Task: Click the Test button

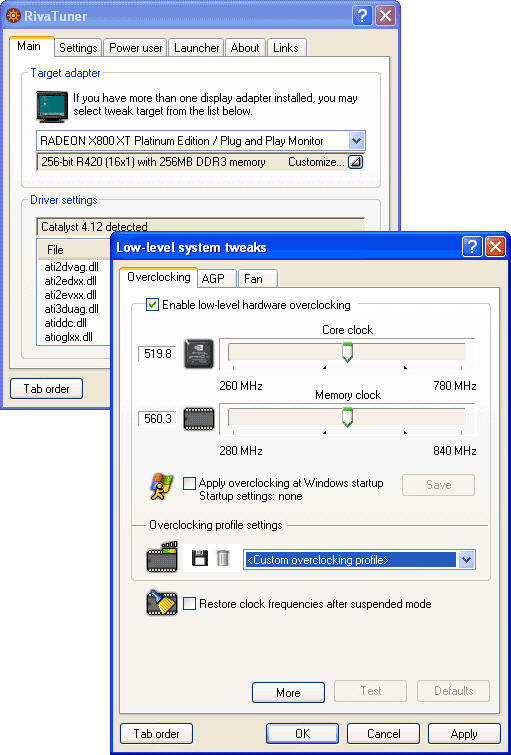Action: [370, 691]
